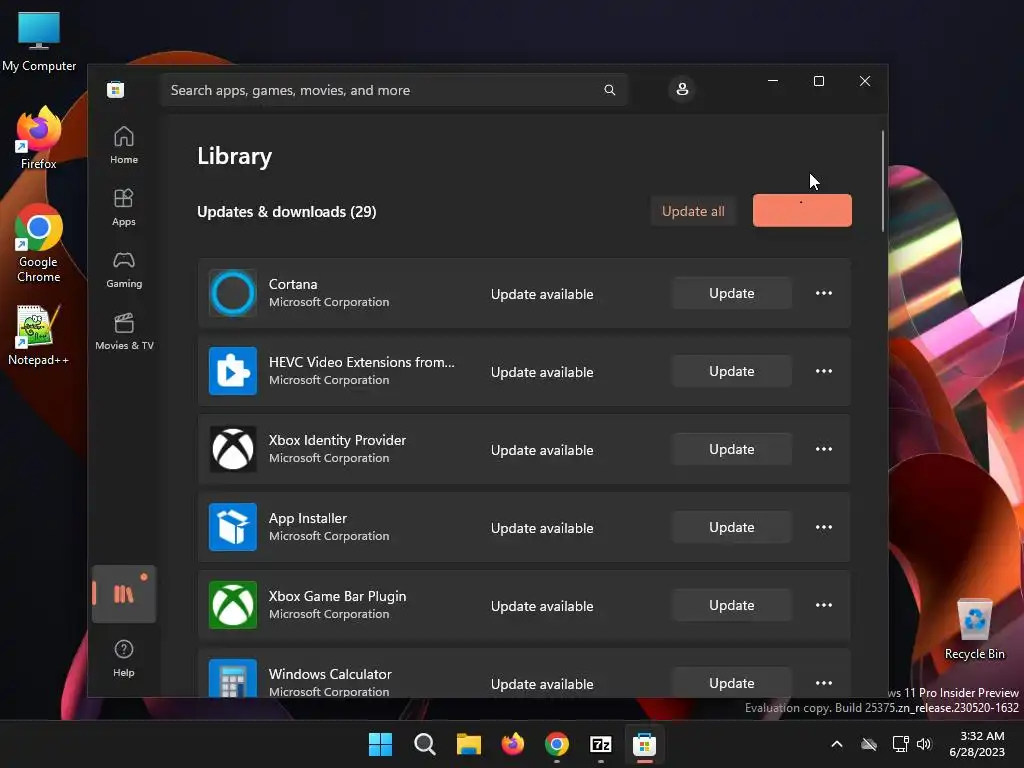
Task: Show hidden system tray icons
Action: click(837, 744)
